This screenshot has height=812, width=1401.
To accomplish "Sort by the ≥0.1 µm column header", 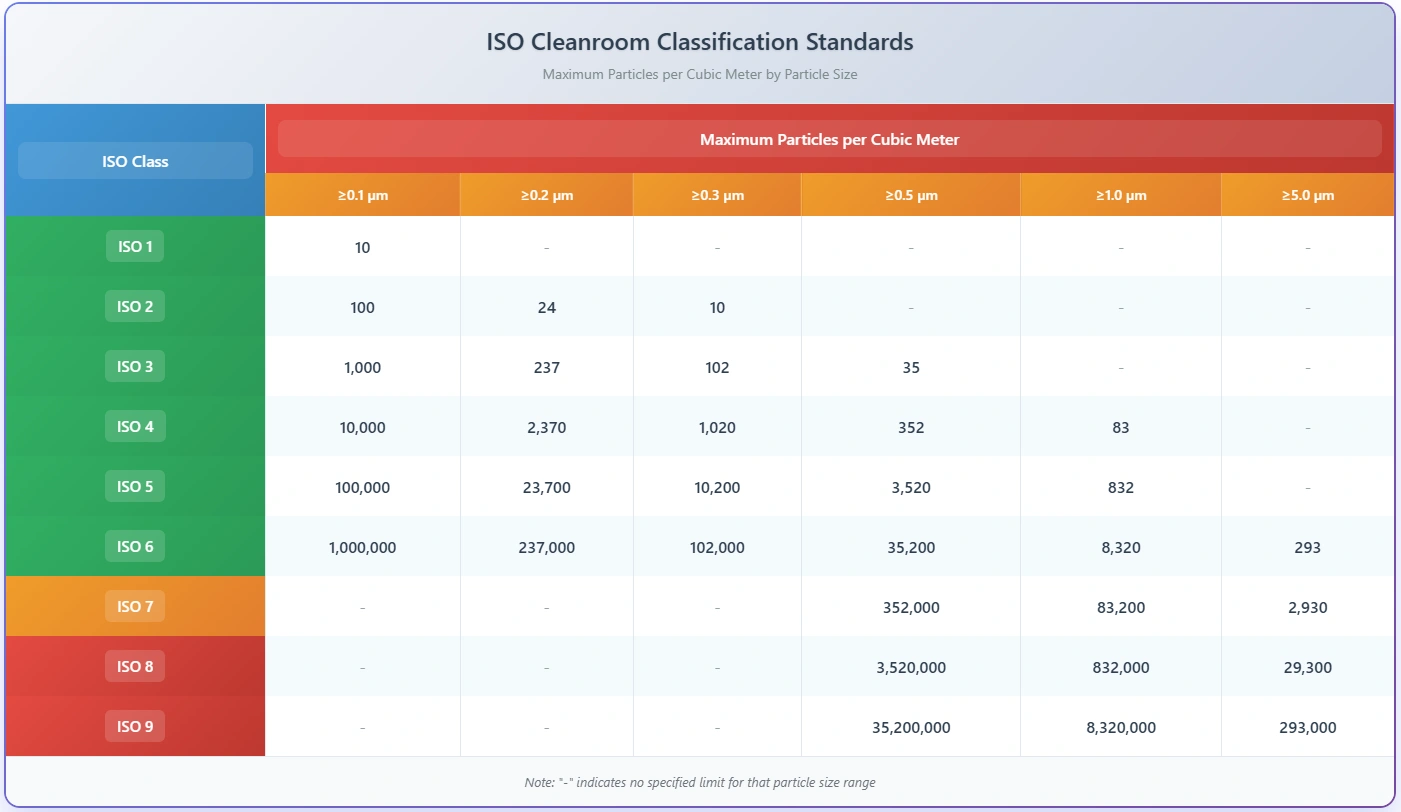I will (362, 194).
